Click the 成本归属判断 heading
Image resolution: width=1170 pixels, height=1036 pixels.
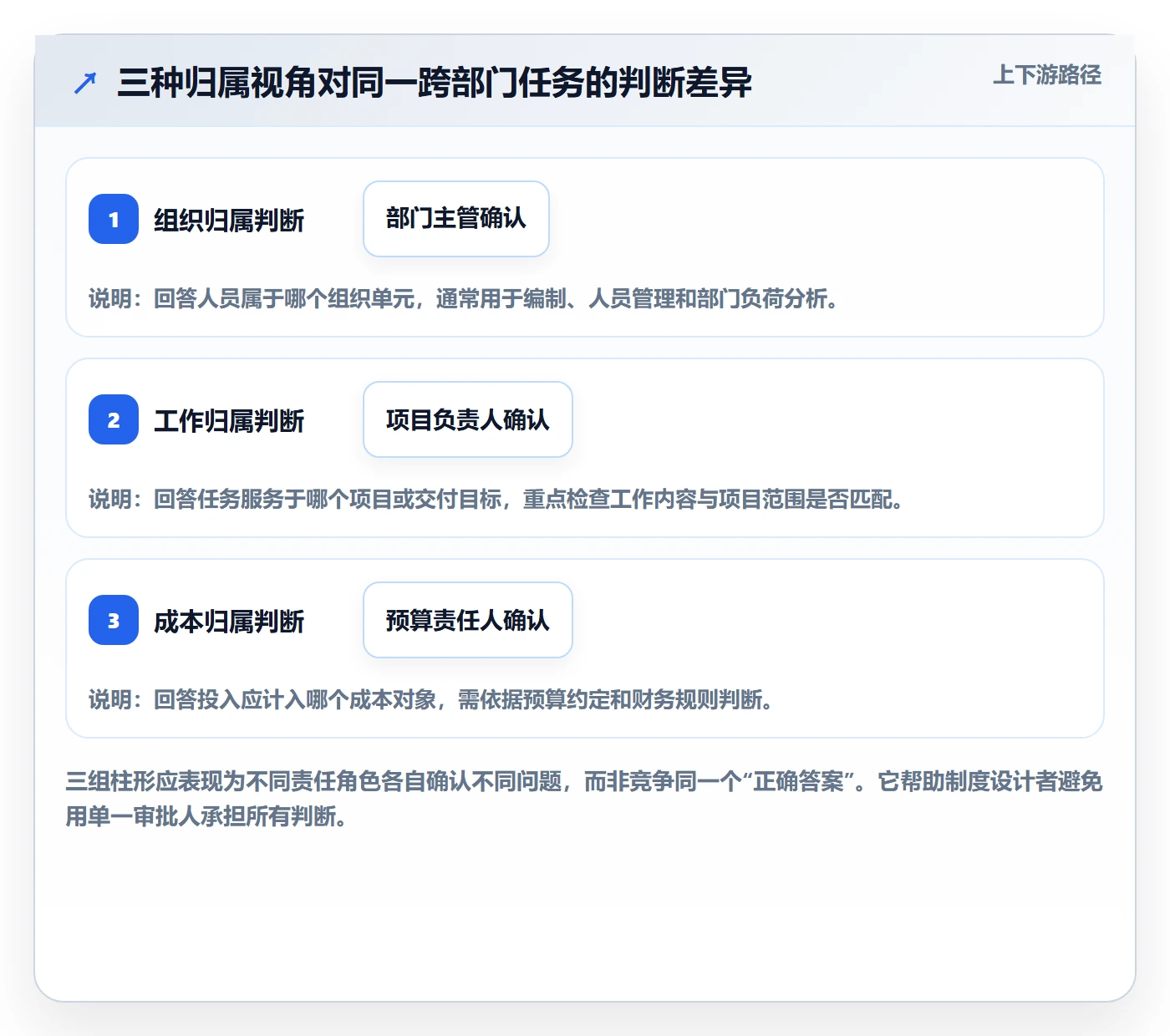(x=229, y=622)
